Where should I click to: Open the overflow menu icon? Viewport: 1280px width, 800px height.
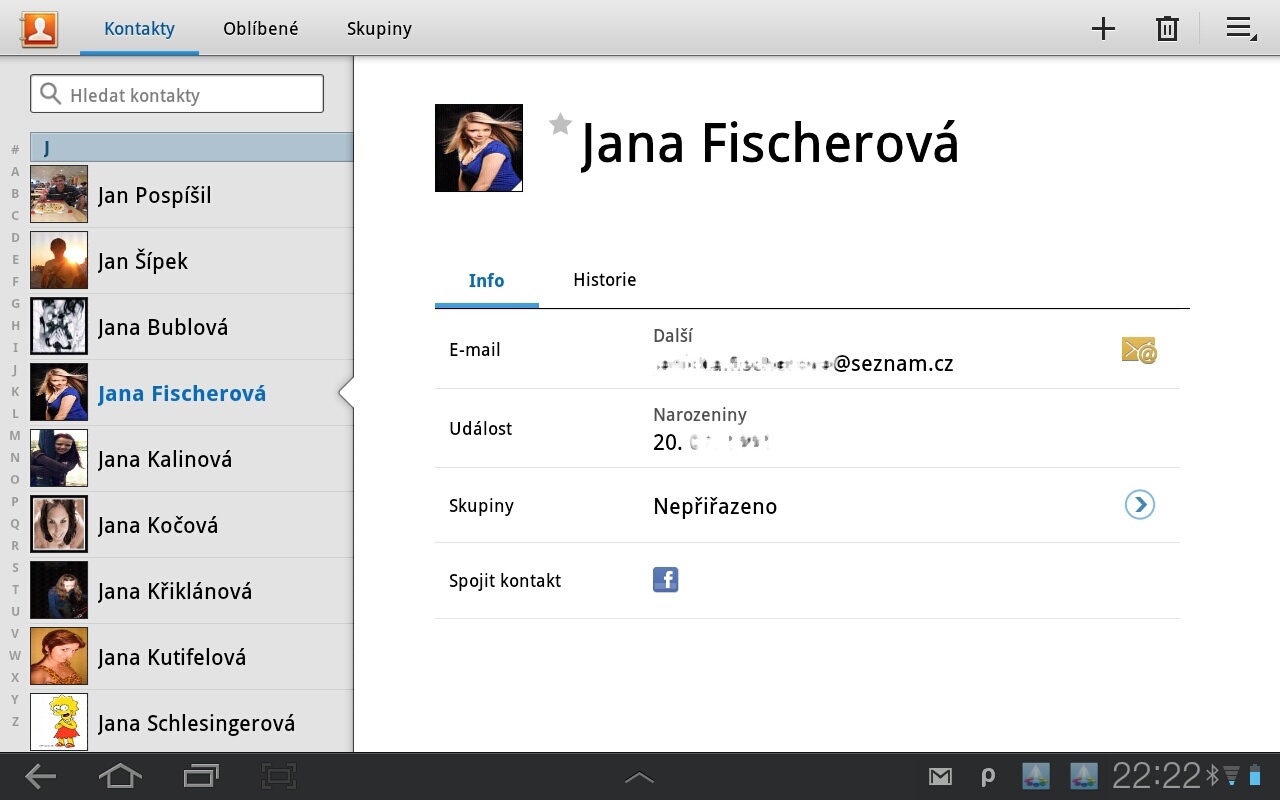coord(1240,28)
